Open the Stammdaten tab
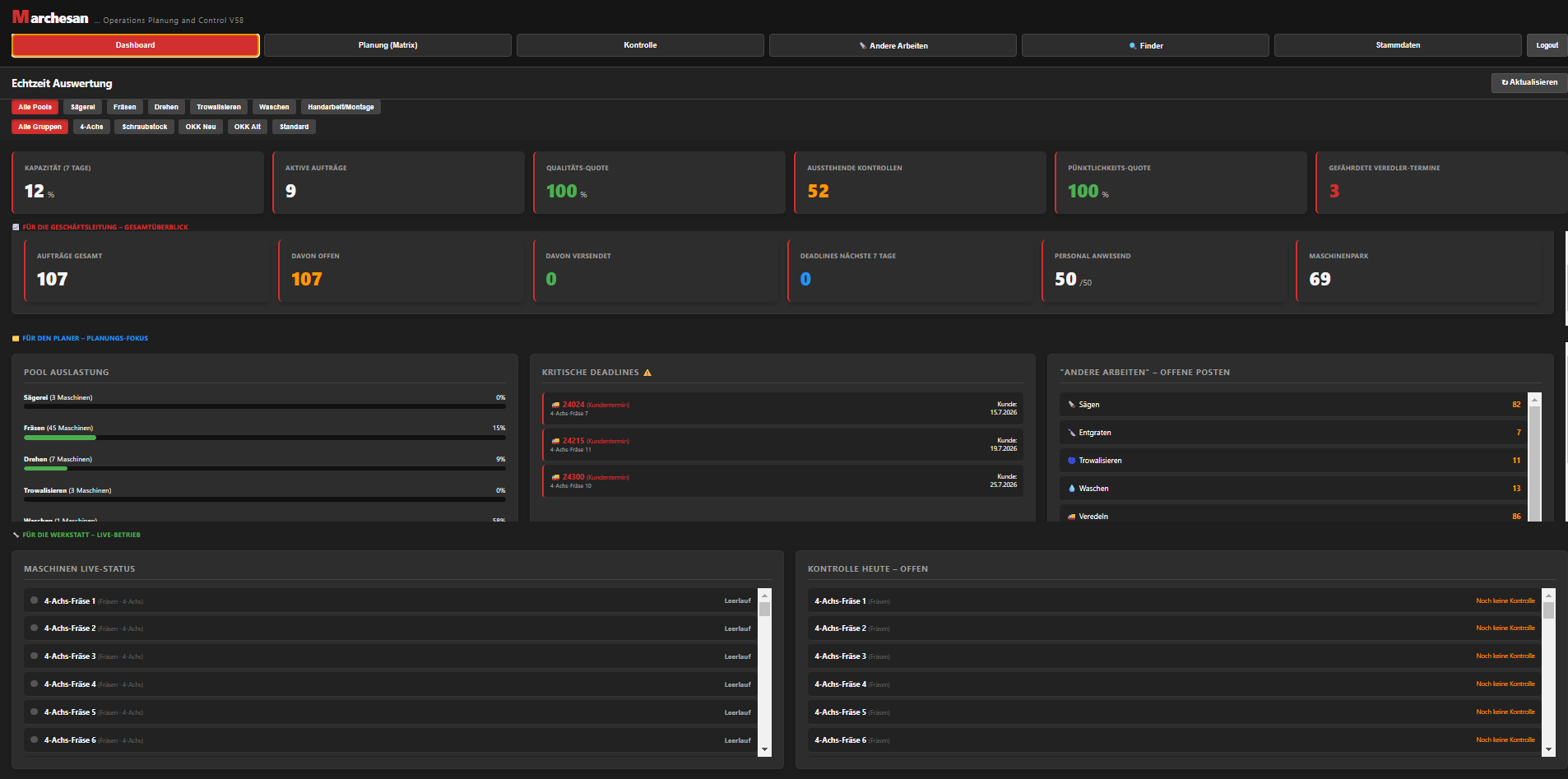The image size is (1568, 779). click(1398, 45)
